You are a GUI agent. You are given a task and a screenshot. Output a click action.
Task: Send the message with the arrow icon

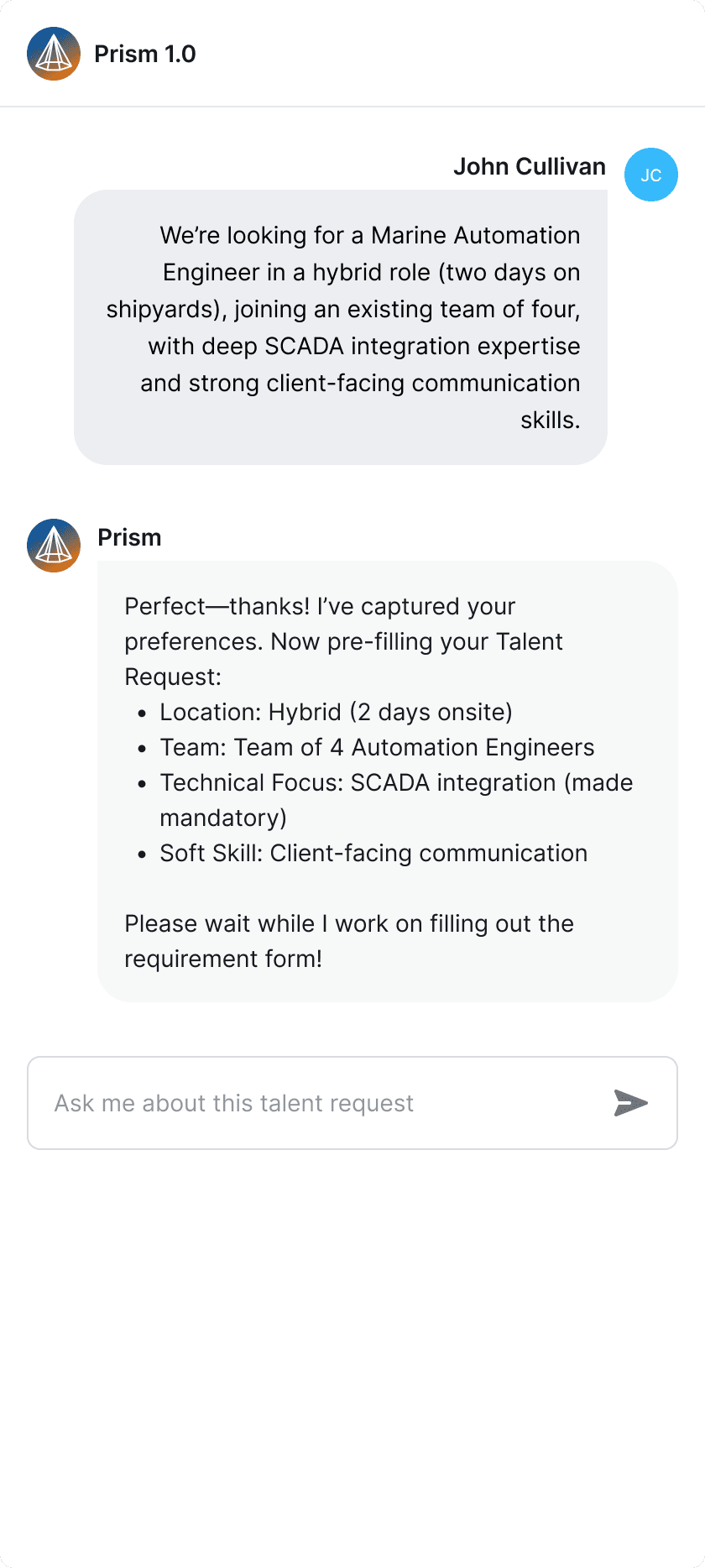pyautogui.click(x=630, y=1103)
